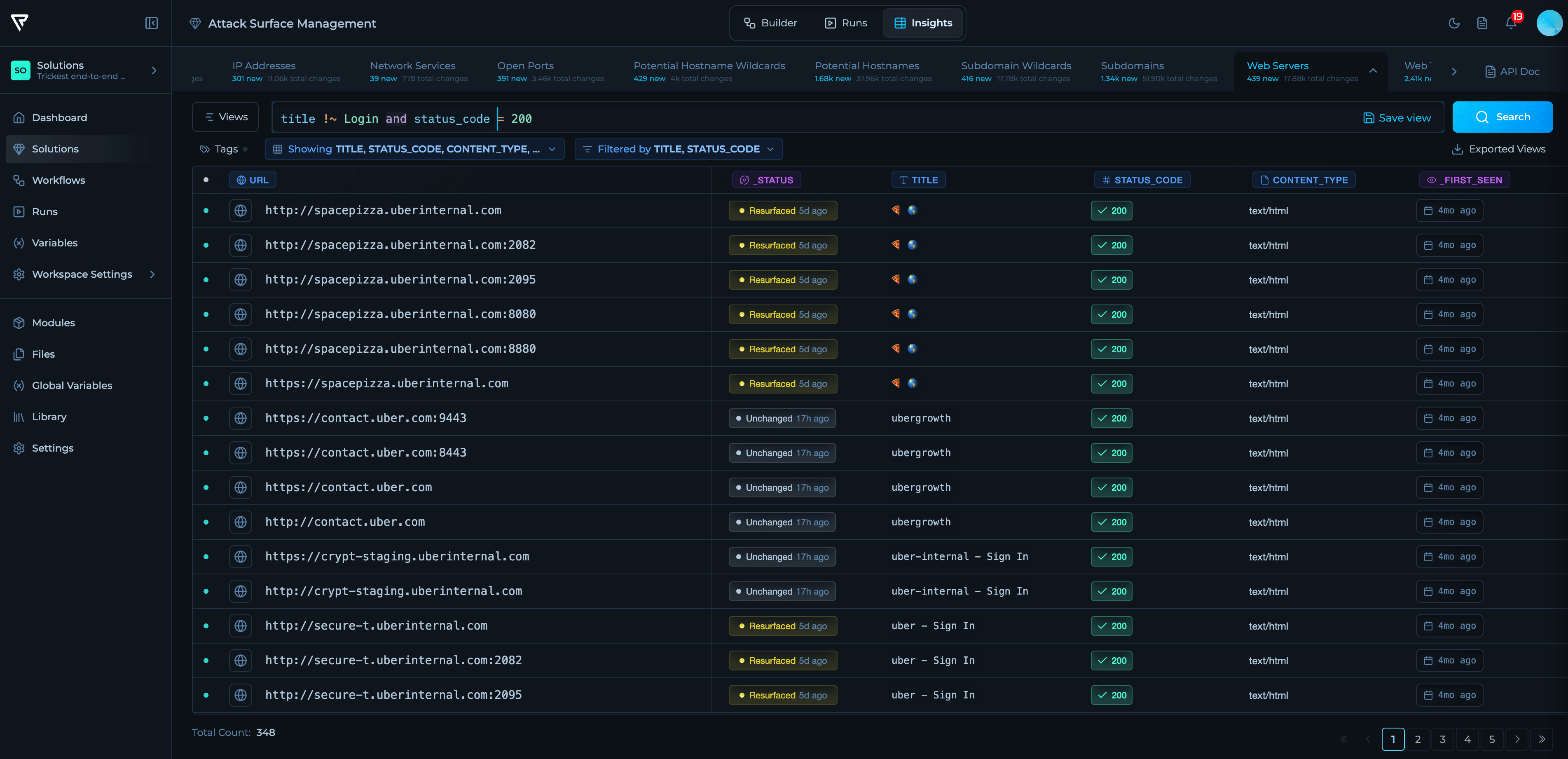The height and width of the screenshot is (759, 1568).
Task: Open Global Variables in sidebar
Action: pyautogui.click(x=72, y=385)
